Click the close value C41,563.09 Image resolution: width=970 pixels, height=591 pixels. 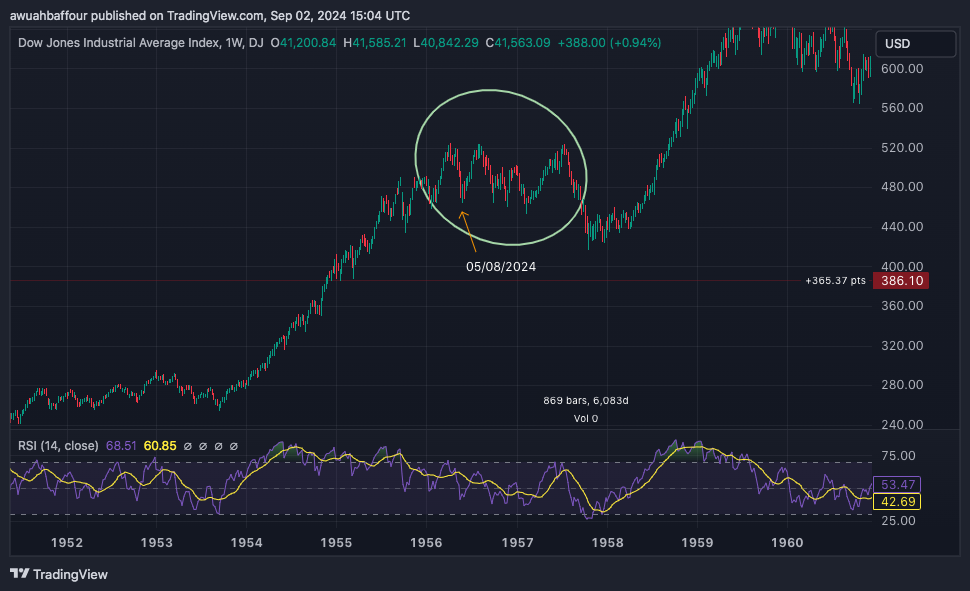[x=518, y=43]
